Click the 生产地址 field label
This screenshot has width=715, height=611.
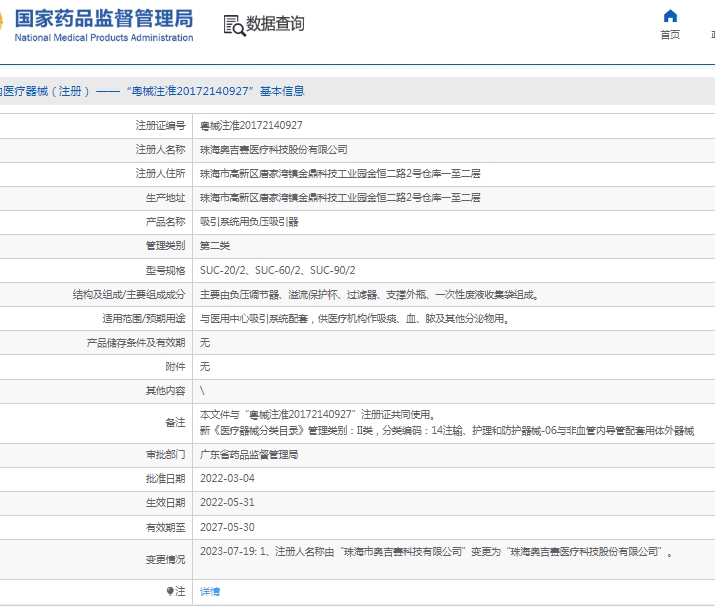[x=166, y=198]
